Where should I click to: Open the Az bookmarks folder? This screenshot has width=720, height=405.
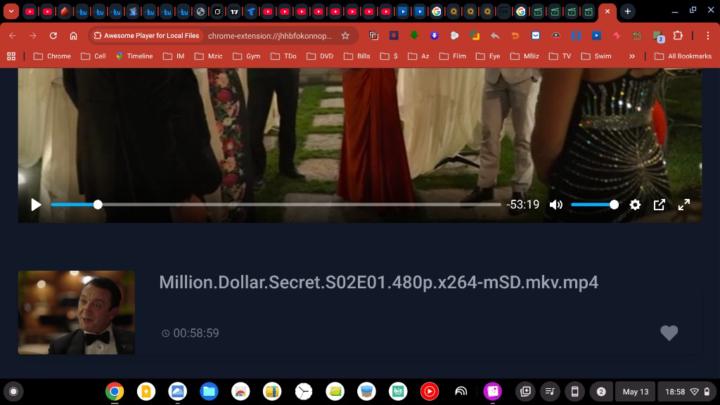click(x=419, y=56)
